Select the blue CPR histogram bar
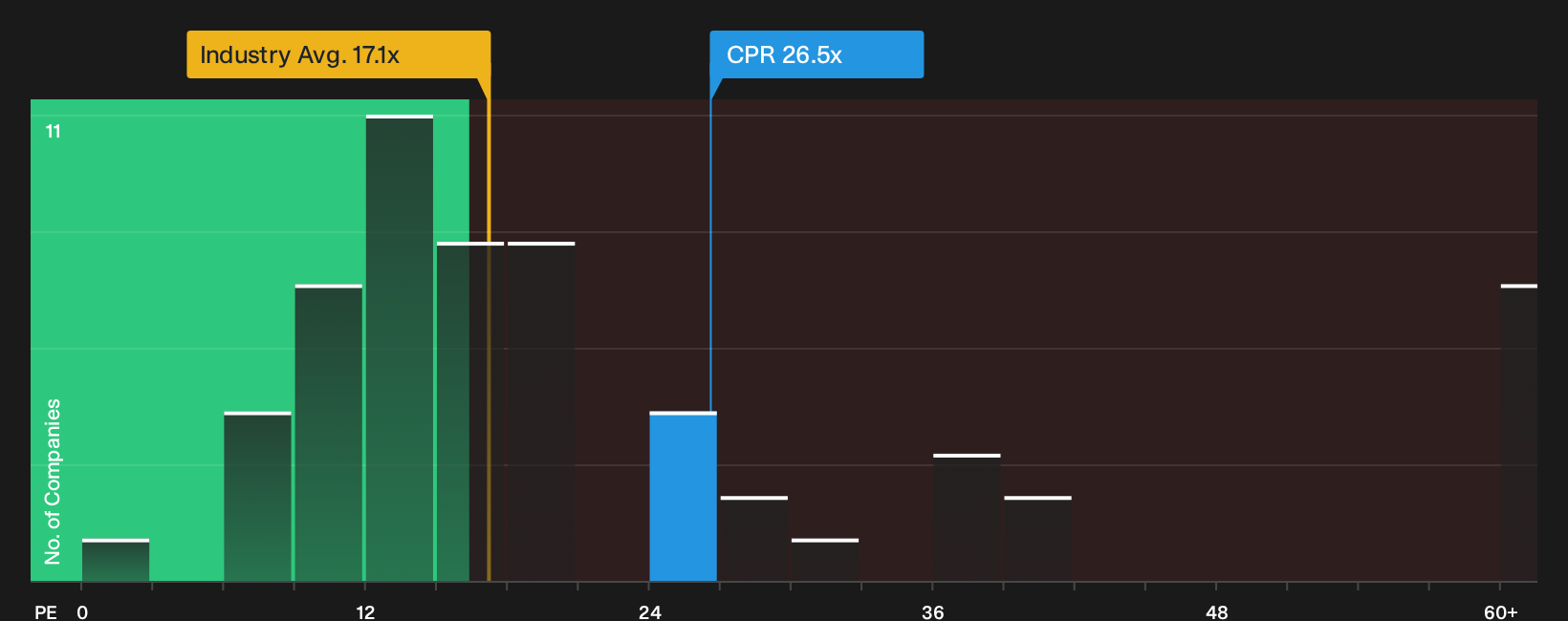 (683, 497)
